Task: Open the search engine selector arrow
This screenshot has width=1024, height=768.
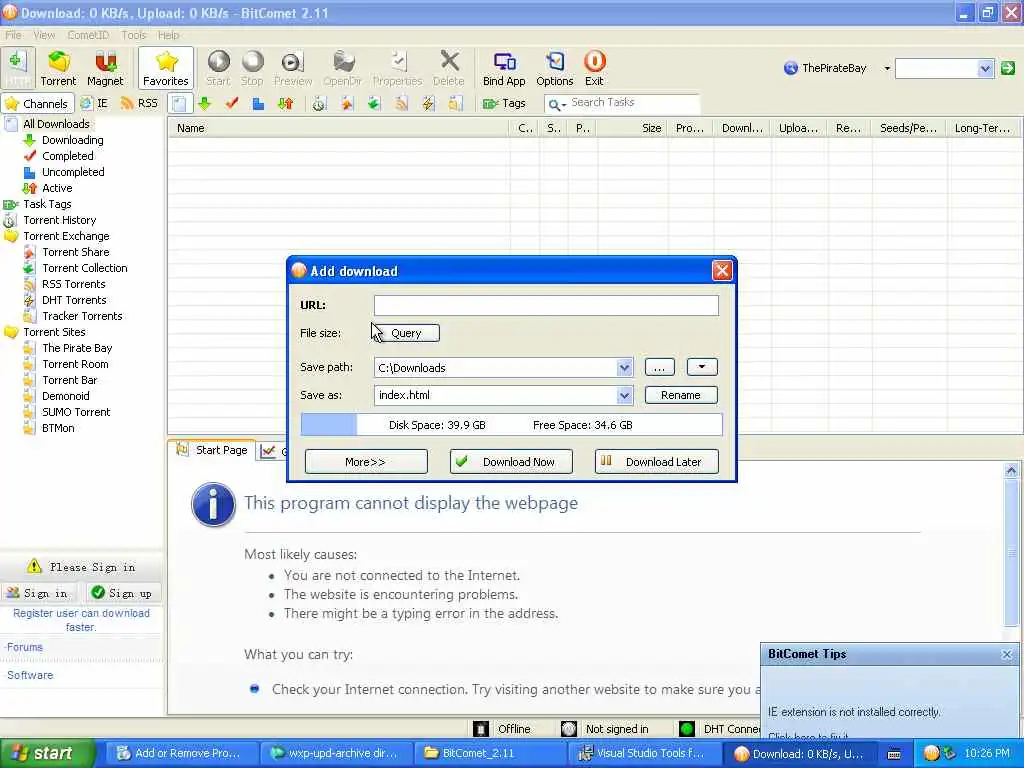Action: point(887,68)
